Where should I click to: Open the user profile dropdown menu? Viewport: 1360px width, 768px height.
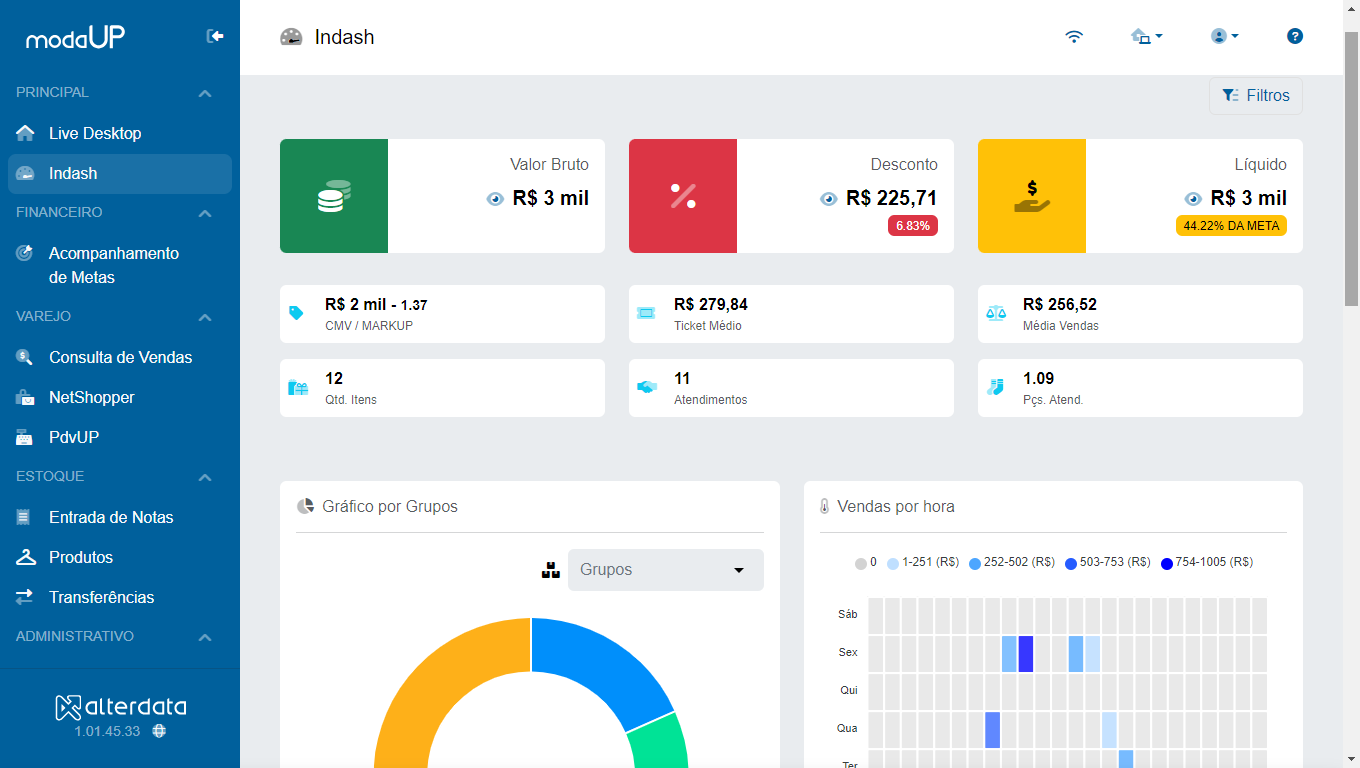[1225, 36]
